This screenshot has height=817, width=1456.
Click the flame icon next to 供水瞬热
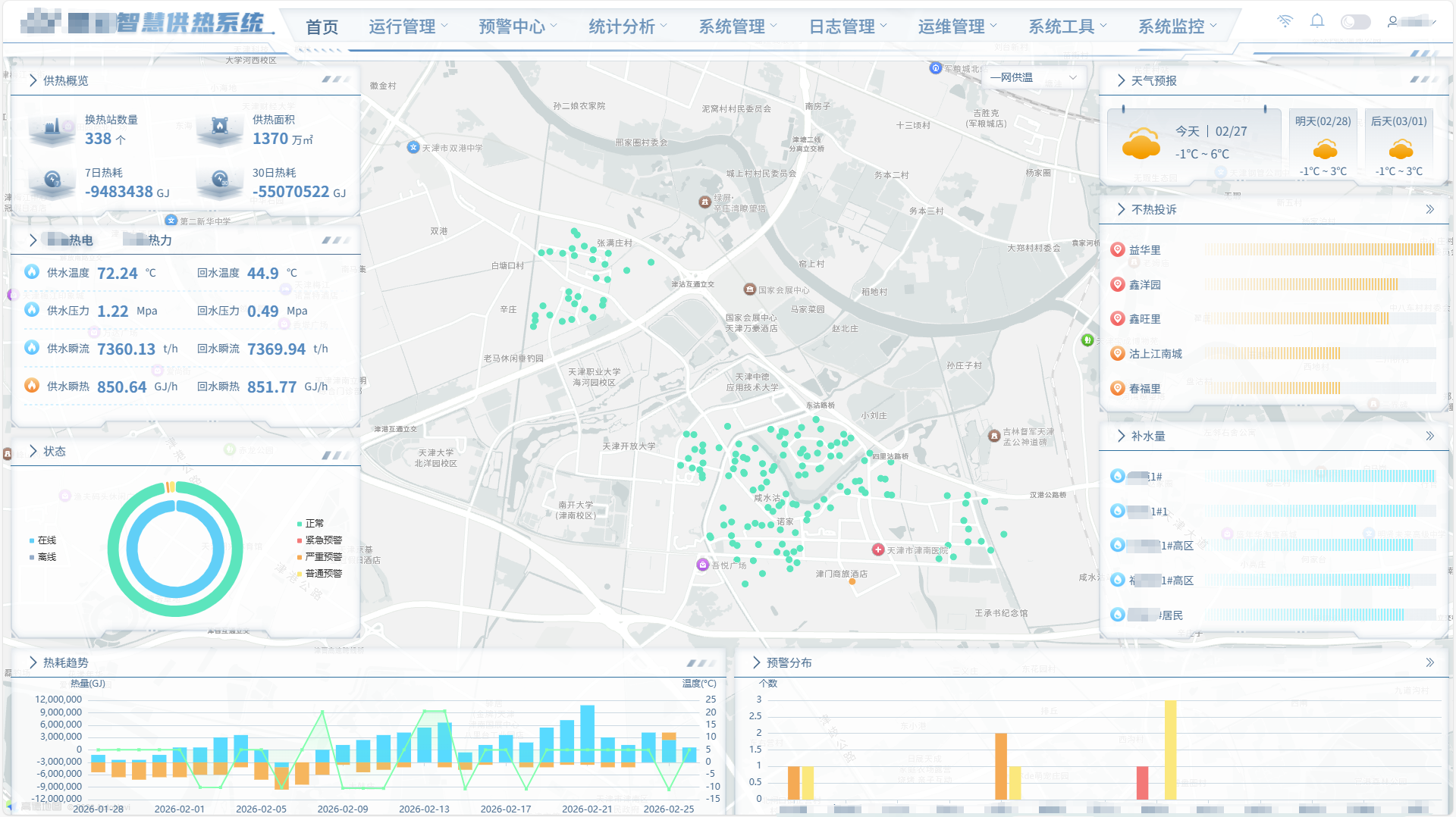tap(31, 385)
